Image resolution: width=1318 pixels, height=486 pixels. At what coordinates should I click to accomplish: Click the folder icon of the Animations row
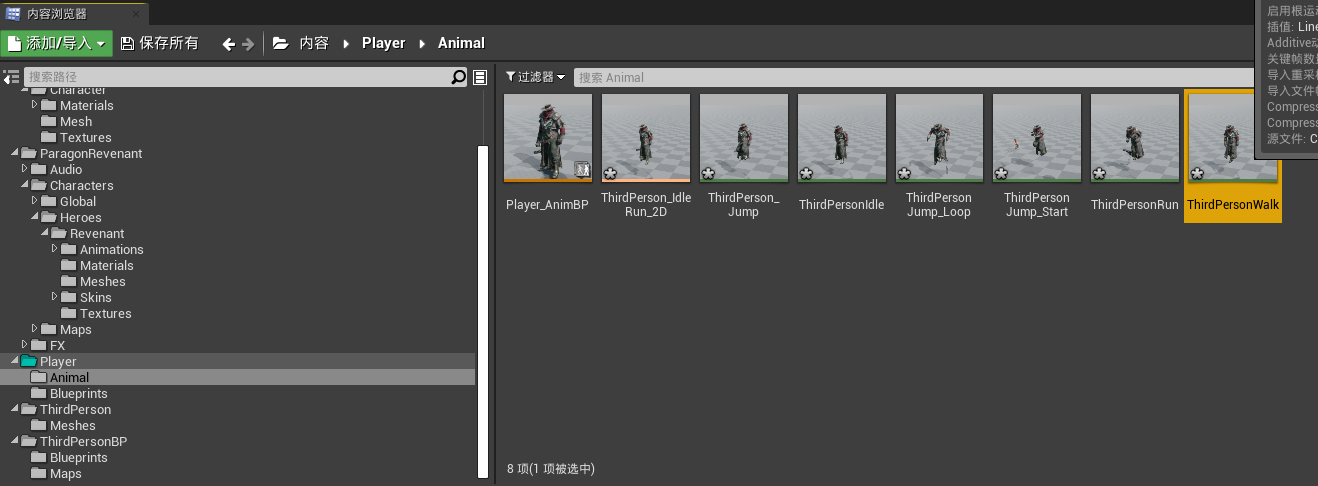(68, 249)
